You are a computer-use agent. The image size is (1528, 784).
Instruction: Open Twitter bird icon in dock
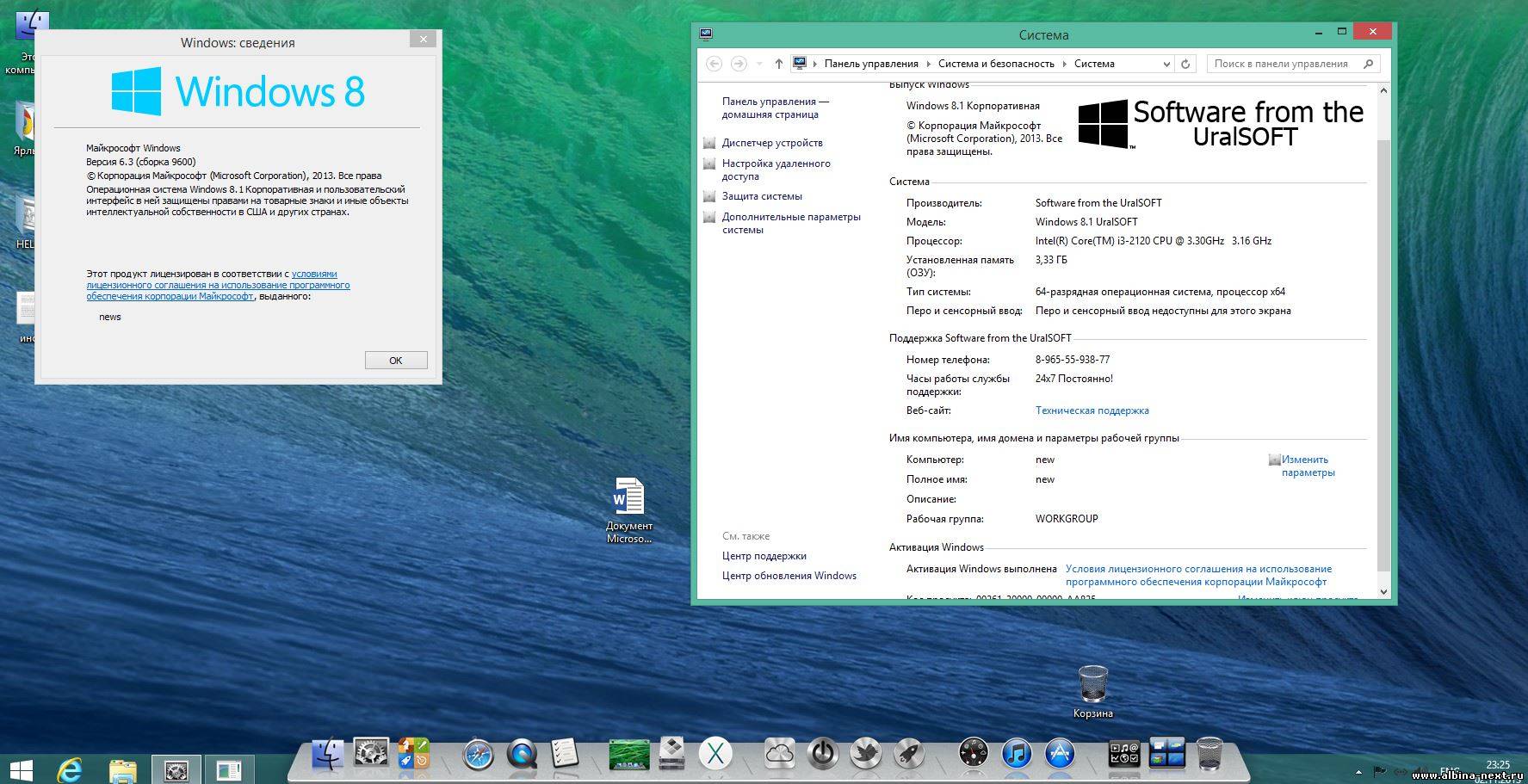coord(866,755)
